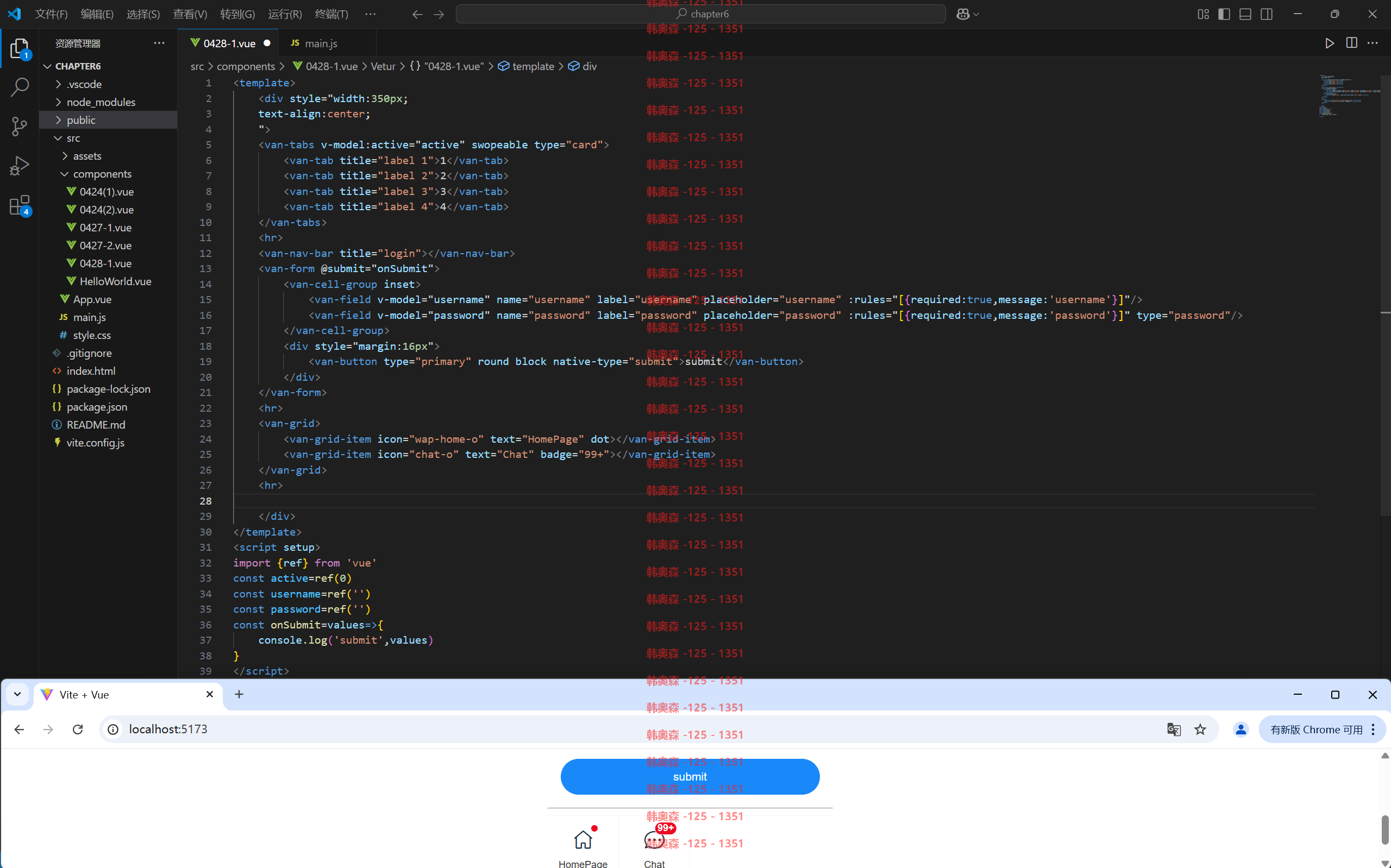Translate this page icon in Chrome
The image size is (1391, 868).
click(x=1174, y=729)
